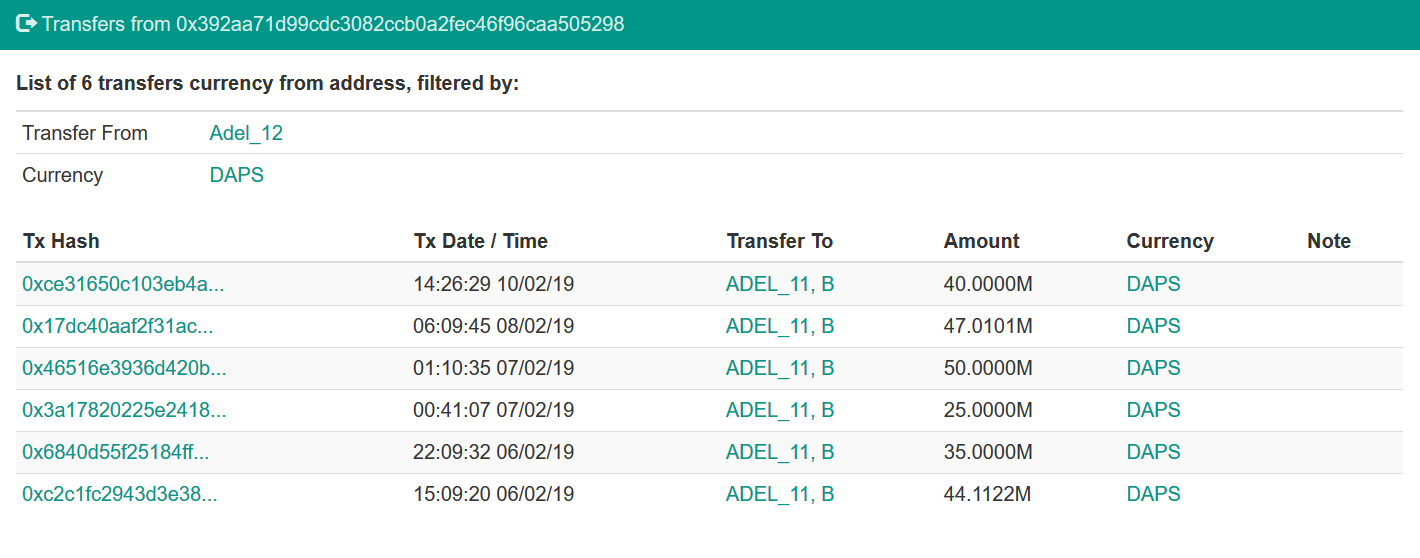This screenshot has width=1420, height=558.
Task: Click DAPS currency in 44.1122M row
Action: click(1154, 494)
